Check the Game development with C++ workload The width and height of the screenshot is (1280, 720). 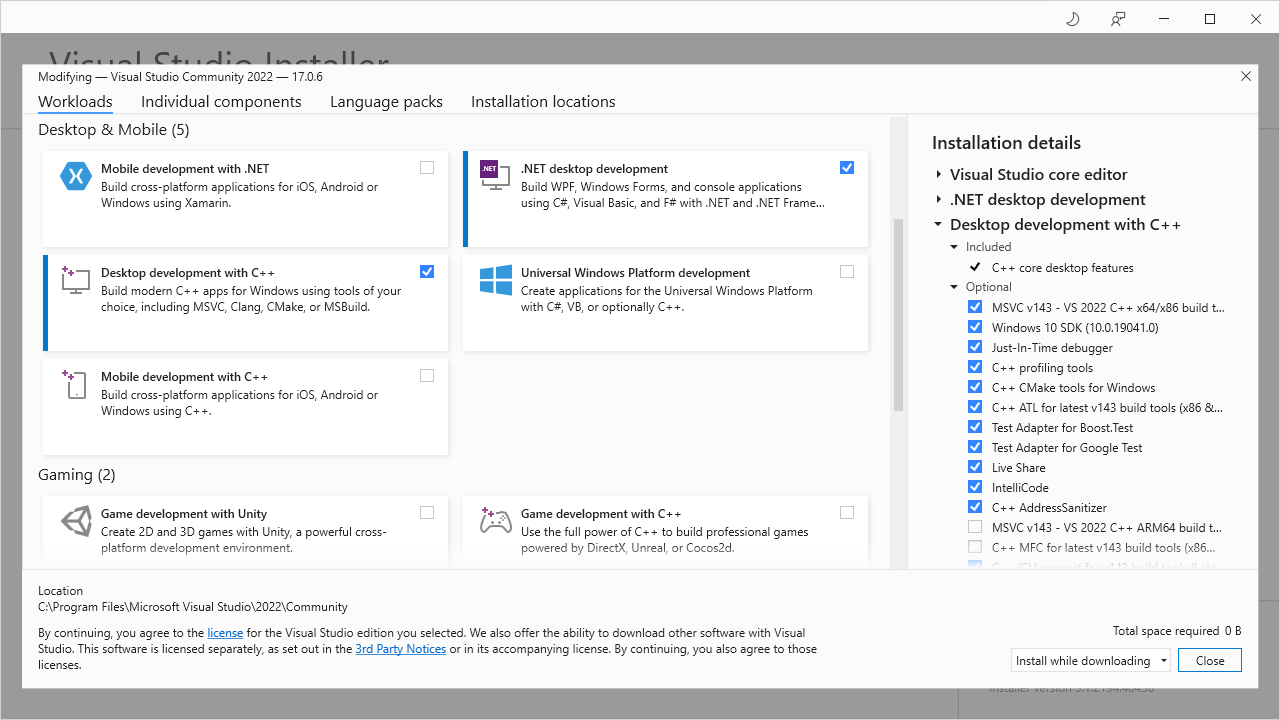click(x=847, y=513)
